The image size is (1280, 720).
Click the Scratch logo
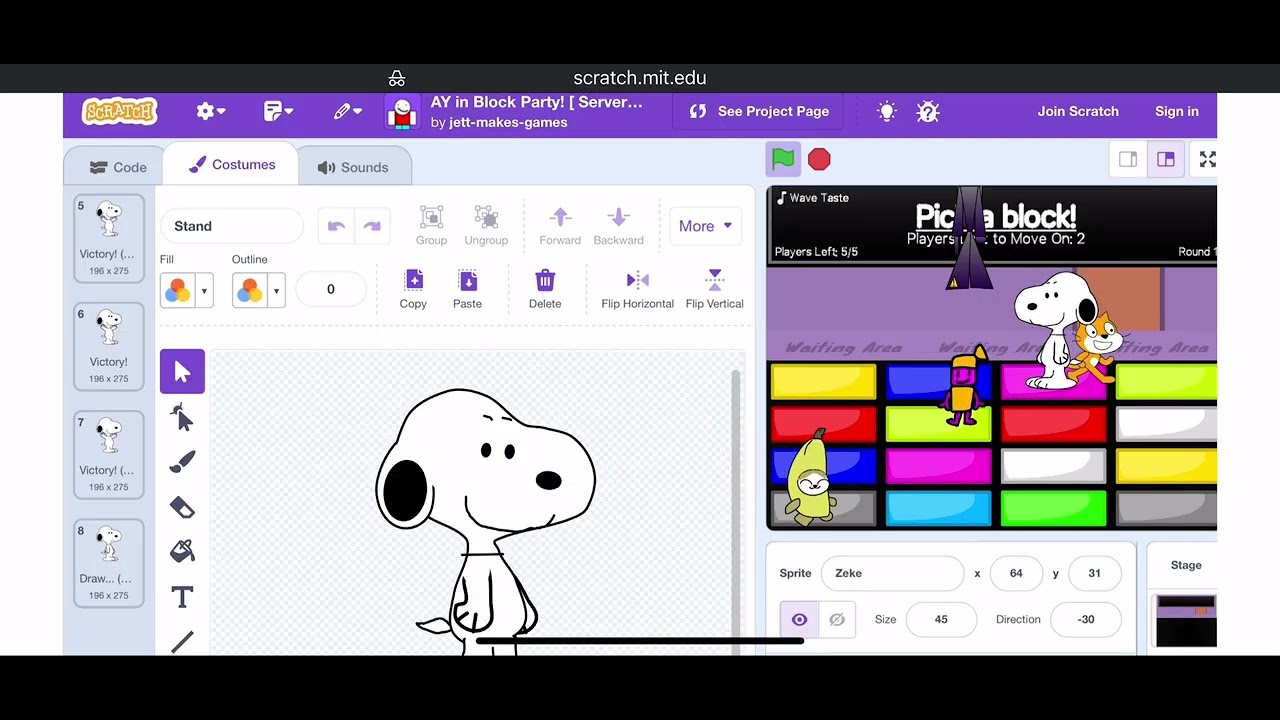119,111
